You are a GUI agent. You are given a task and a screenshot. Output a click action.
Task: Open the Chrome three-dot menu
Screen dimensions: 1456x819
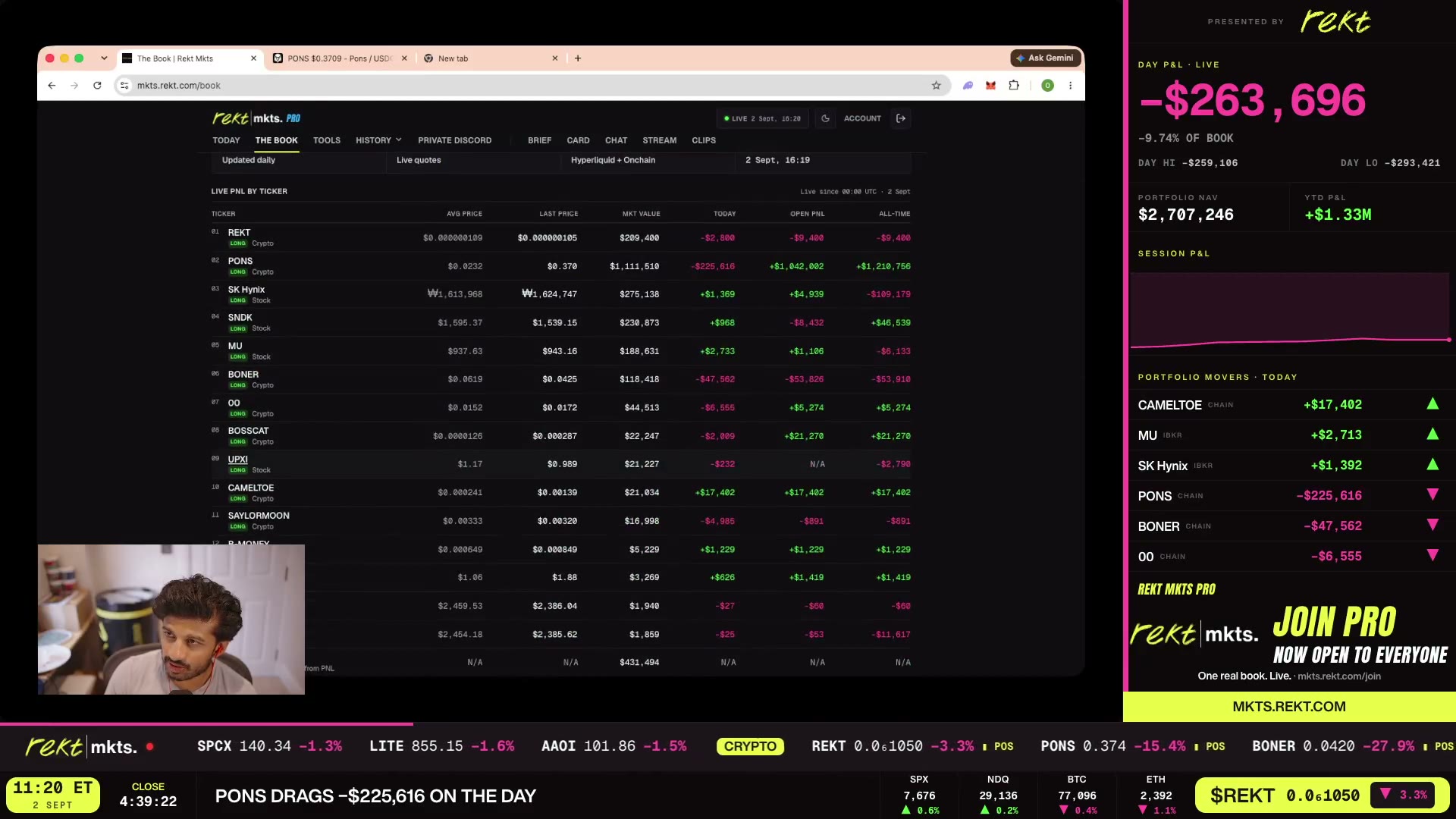[x=1070, y=86]
